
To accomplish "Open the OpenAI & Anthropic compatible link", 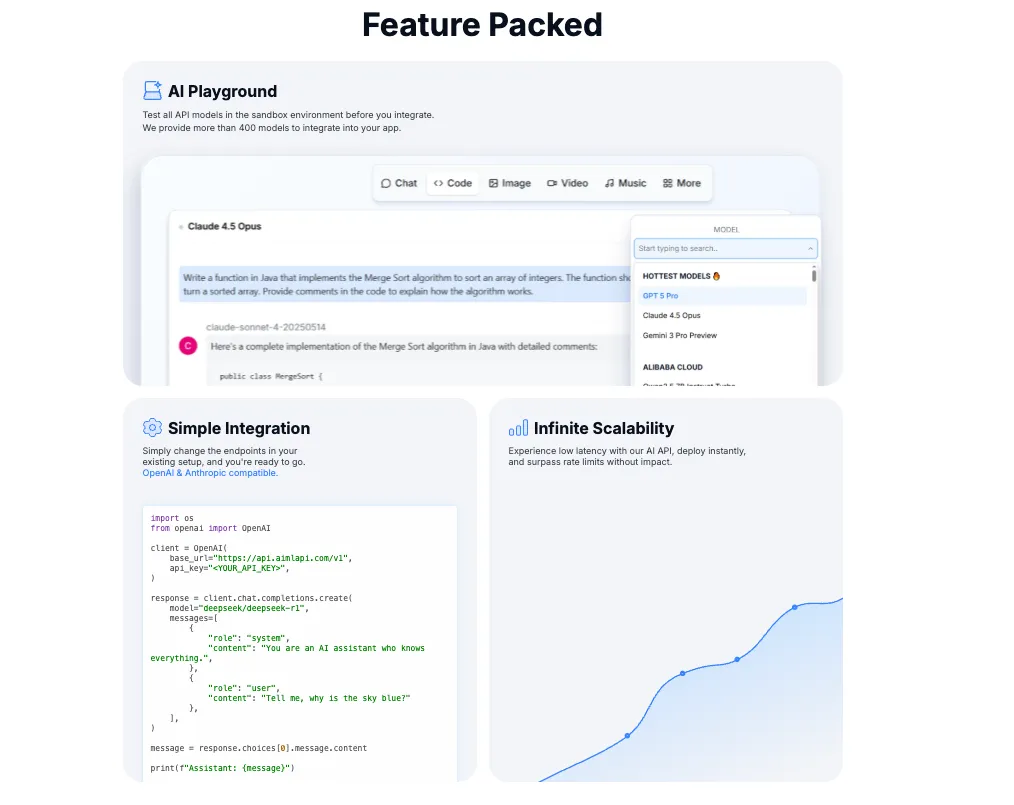I will pyautogui.click(x=210, y=473).
